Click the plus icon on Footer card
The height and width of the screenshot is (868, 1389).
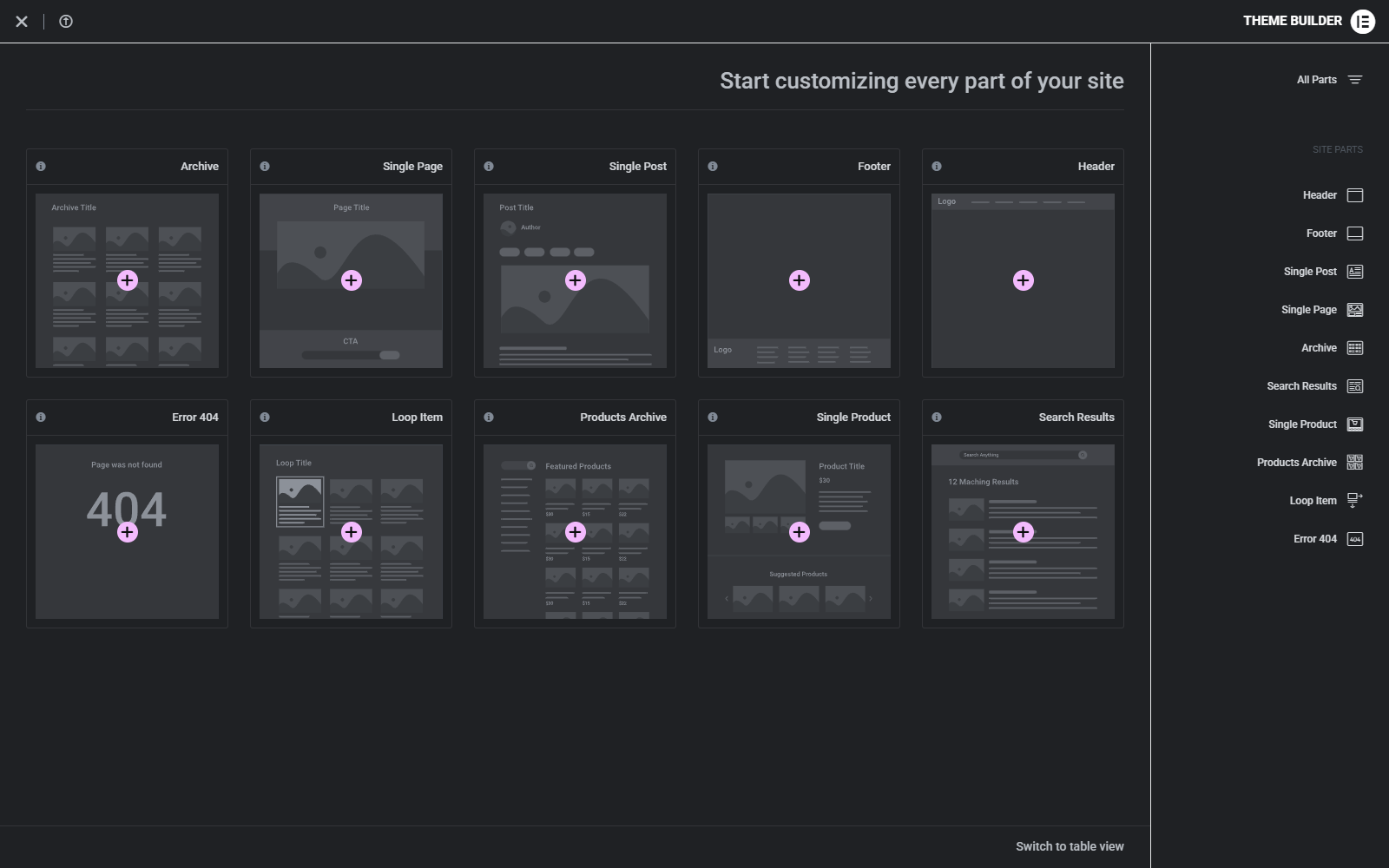800,280
